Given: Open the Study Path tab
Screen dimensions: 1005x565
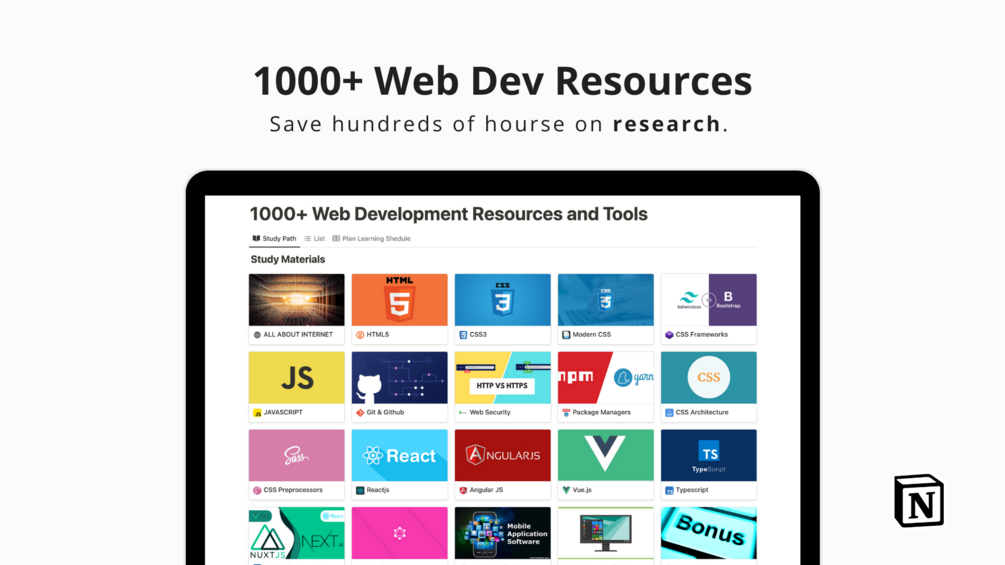Looking at the screenshot, I should [274, 238].
